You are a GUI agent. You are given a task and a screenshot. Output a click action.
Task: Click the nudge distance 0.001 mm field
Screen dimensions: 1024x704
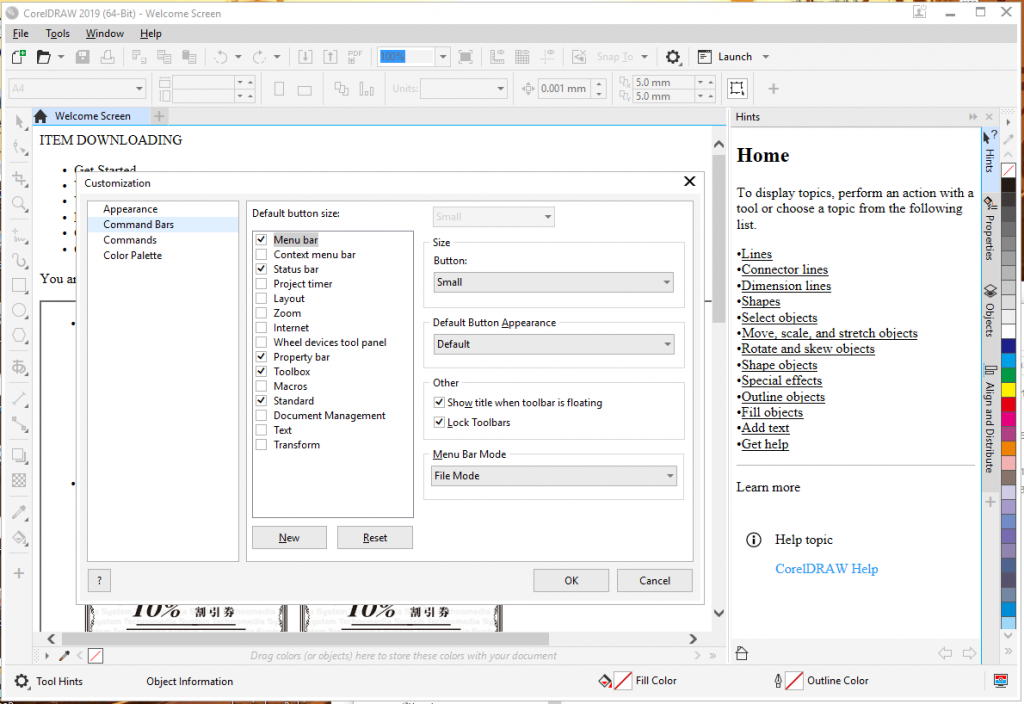(x=566, y=88)
